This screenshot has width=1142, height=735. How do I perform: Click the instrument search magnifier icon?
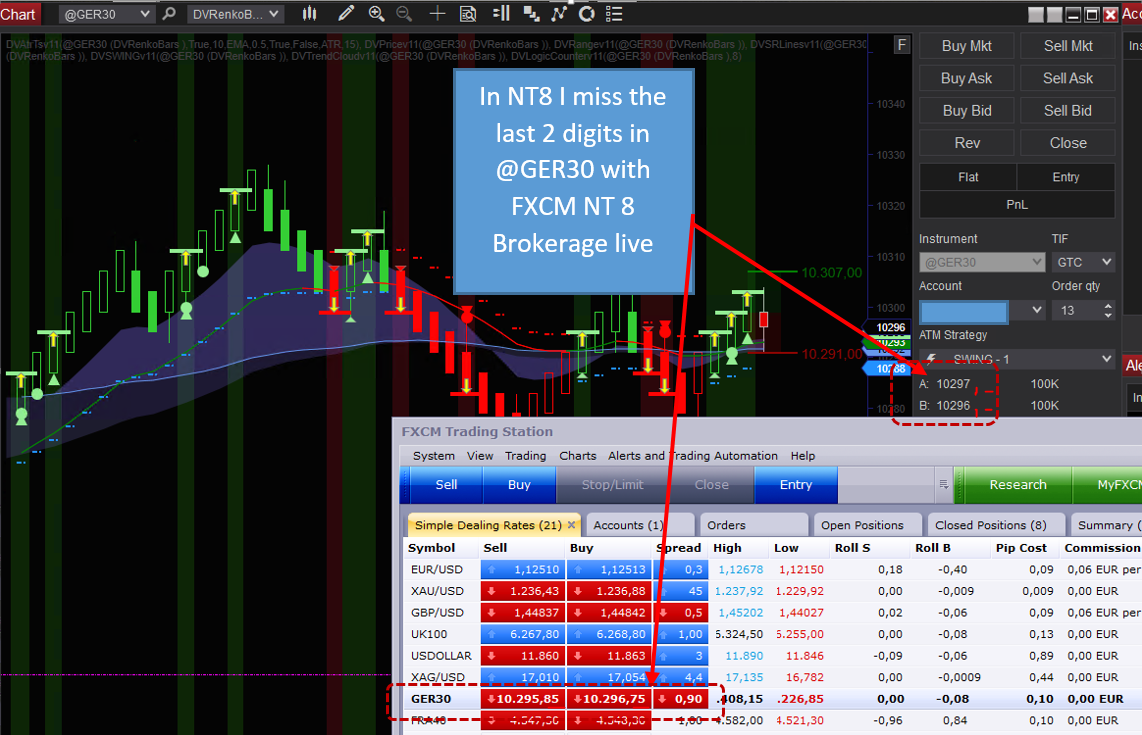click(x=169, y=14)
